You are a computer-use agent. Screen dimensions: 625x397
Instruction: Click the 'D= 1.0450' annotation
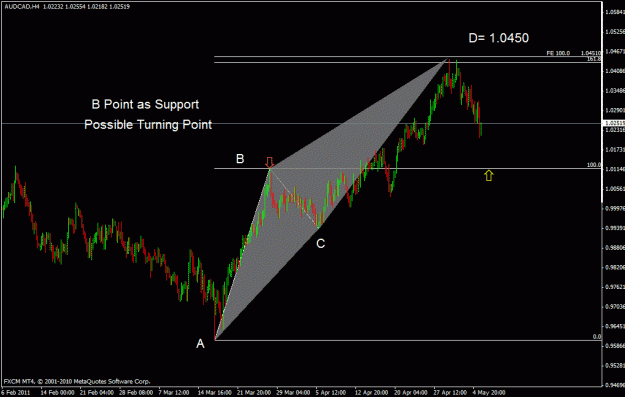499,38
